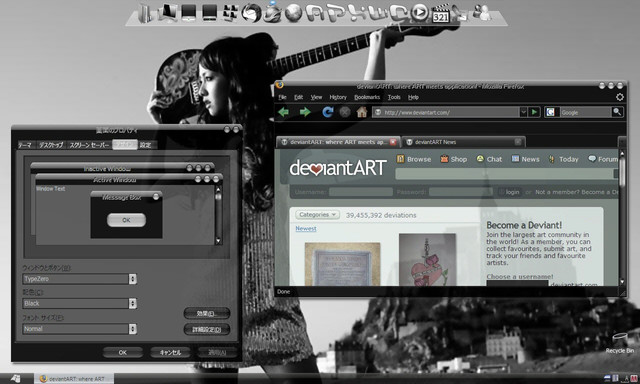Follow the Newest link on deviantART
The width and height of the screenshot is (640, 384).
click(x=306, y=229)
